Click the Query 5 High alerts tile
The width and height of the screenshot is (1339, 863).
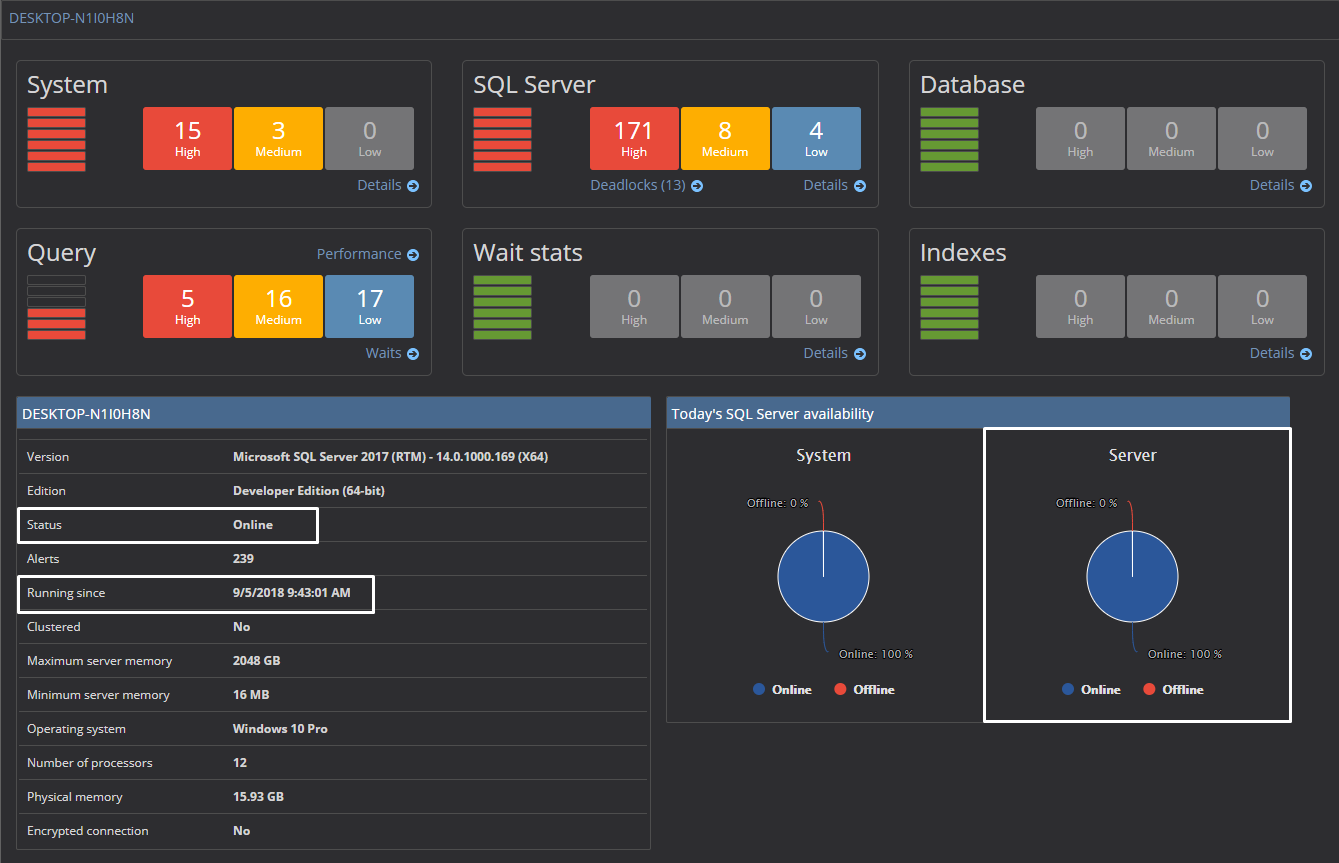tap(187, 306)
